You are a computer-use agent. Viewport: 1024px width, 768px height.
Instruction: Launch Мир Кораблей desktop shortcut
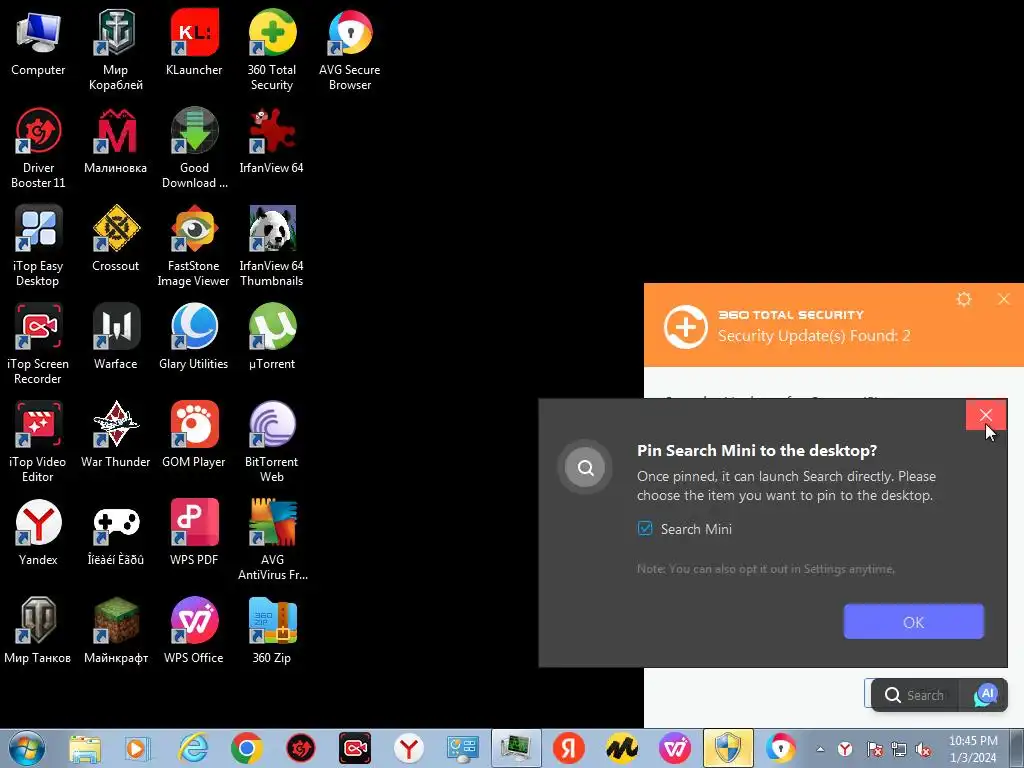click(116, 50)
